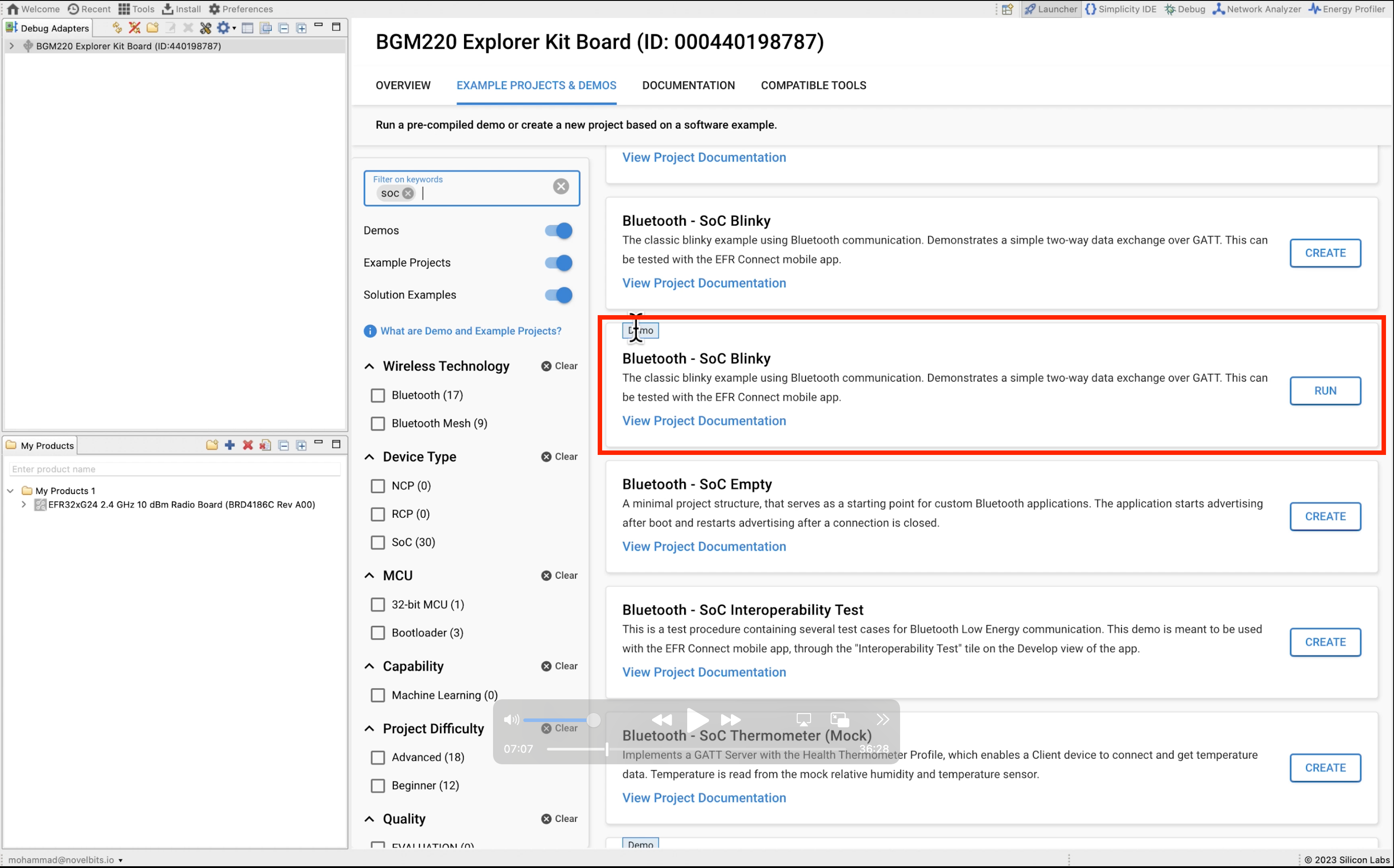Open the COMPATIBLE TOOLS tab

(813, 85)
